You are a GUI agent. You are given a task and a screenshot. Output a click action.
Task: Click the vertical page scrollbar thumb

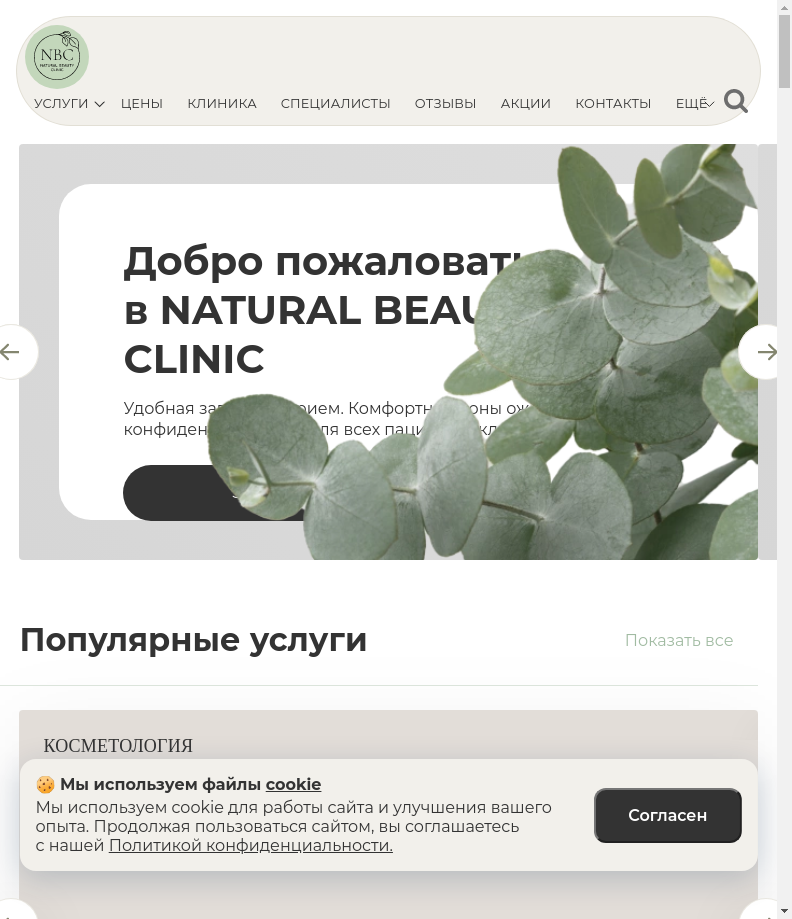click(x=784, y=52)
